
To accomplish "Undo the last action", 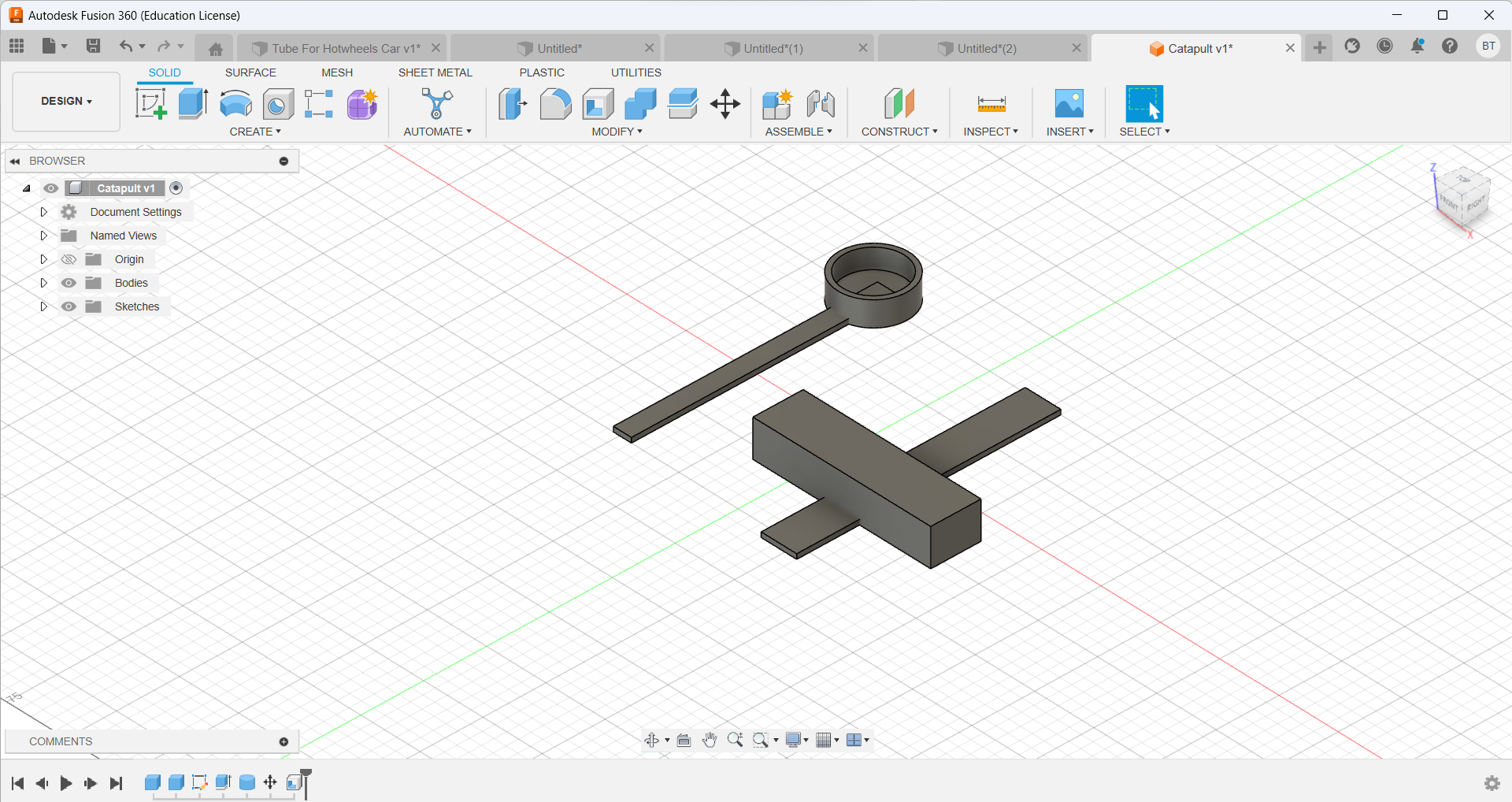I will click(x=125, y=46).
